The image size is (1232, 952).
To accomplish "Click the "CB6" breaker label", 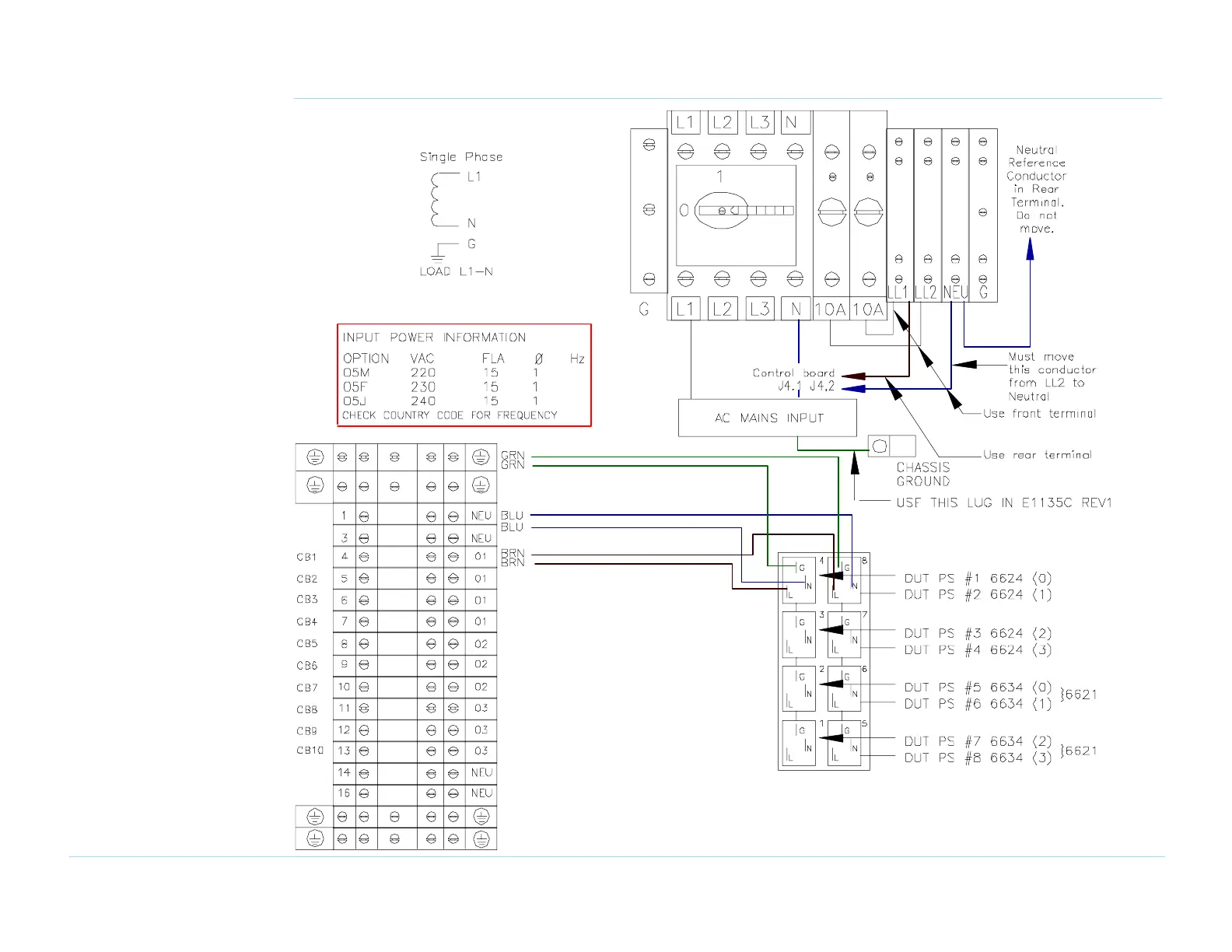I will [x=306, y=666].
